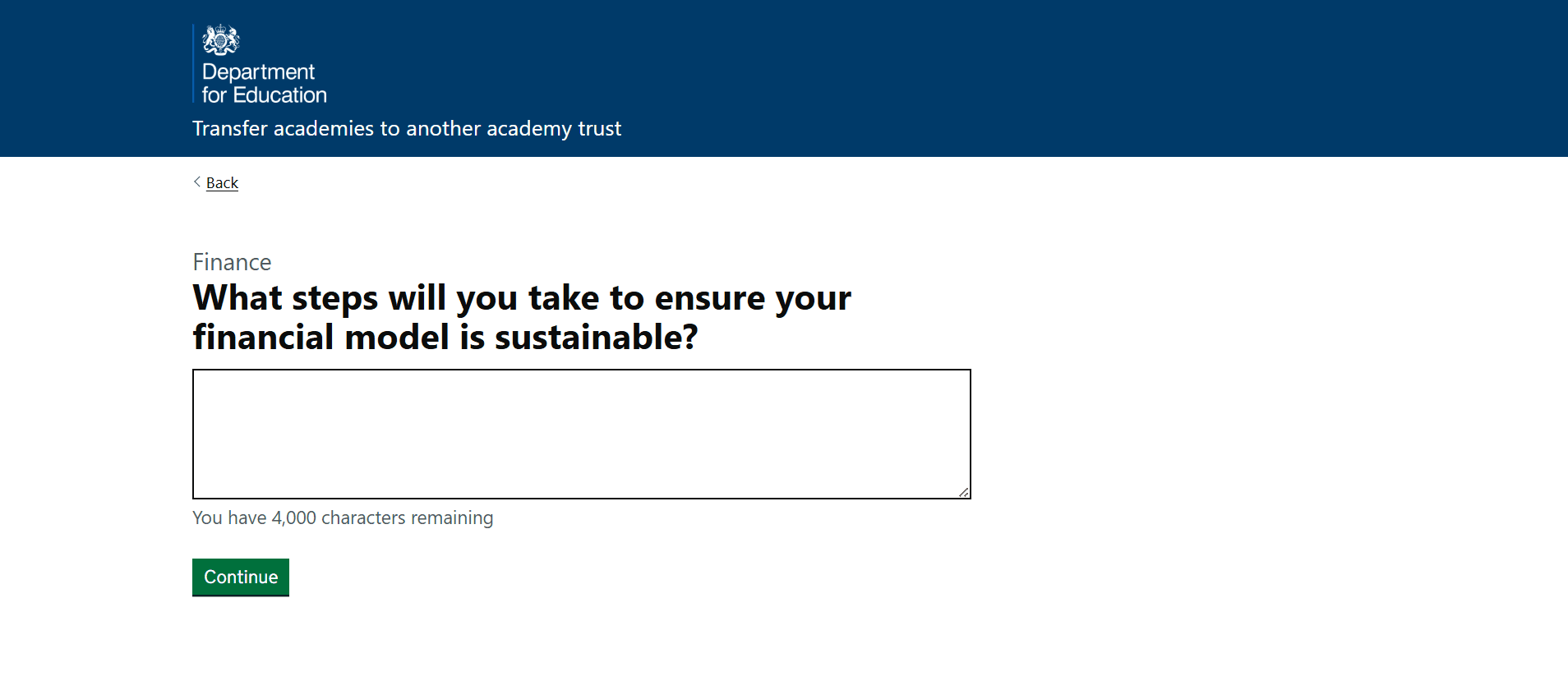
Task: Open the 'Transfer academies to another academy trust' header link
Action: (406, 129)
